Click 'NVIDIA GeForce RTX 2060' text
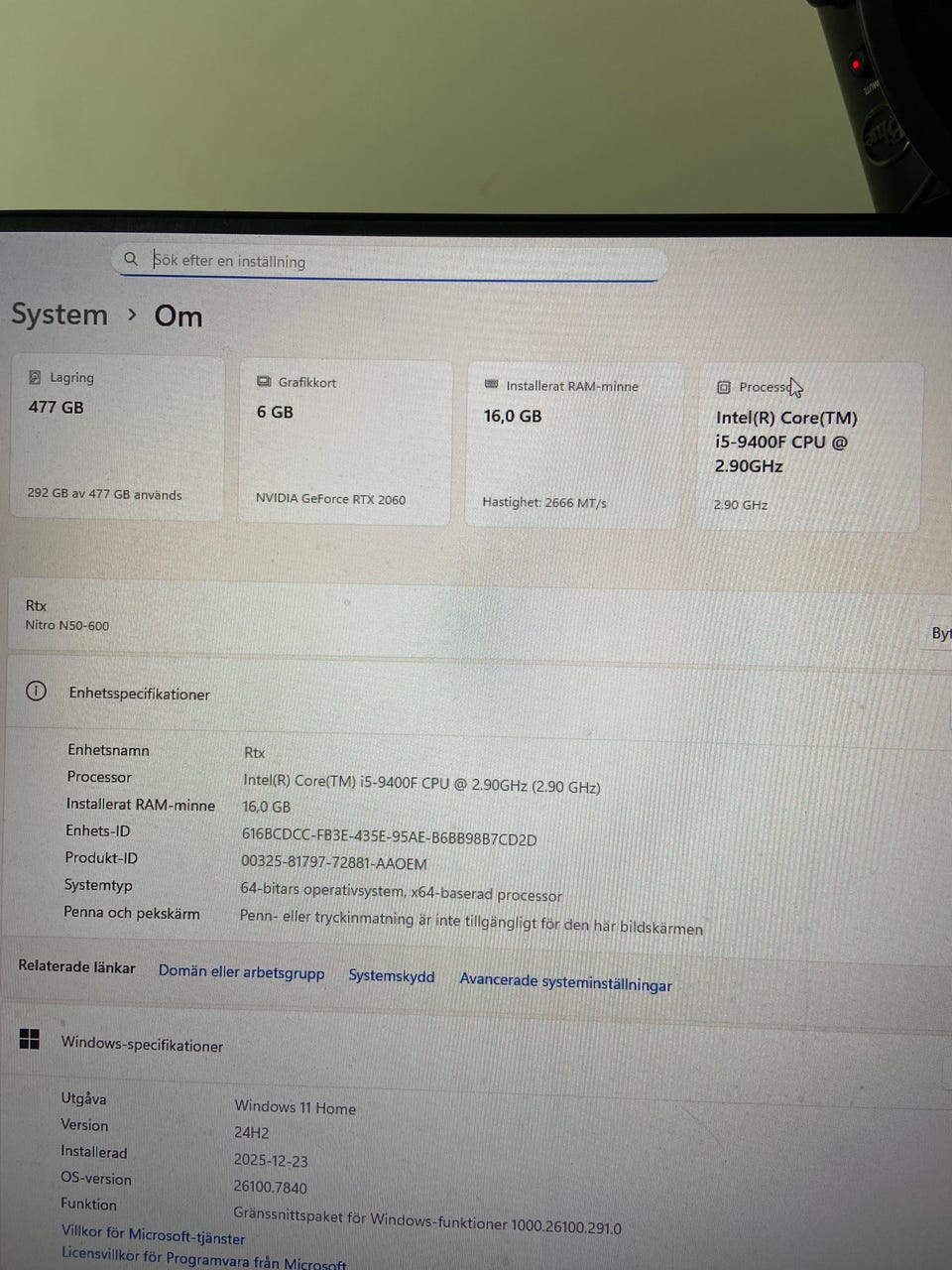Screen dimensions: 952x1270 tap(330, 499)
